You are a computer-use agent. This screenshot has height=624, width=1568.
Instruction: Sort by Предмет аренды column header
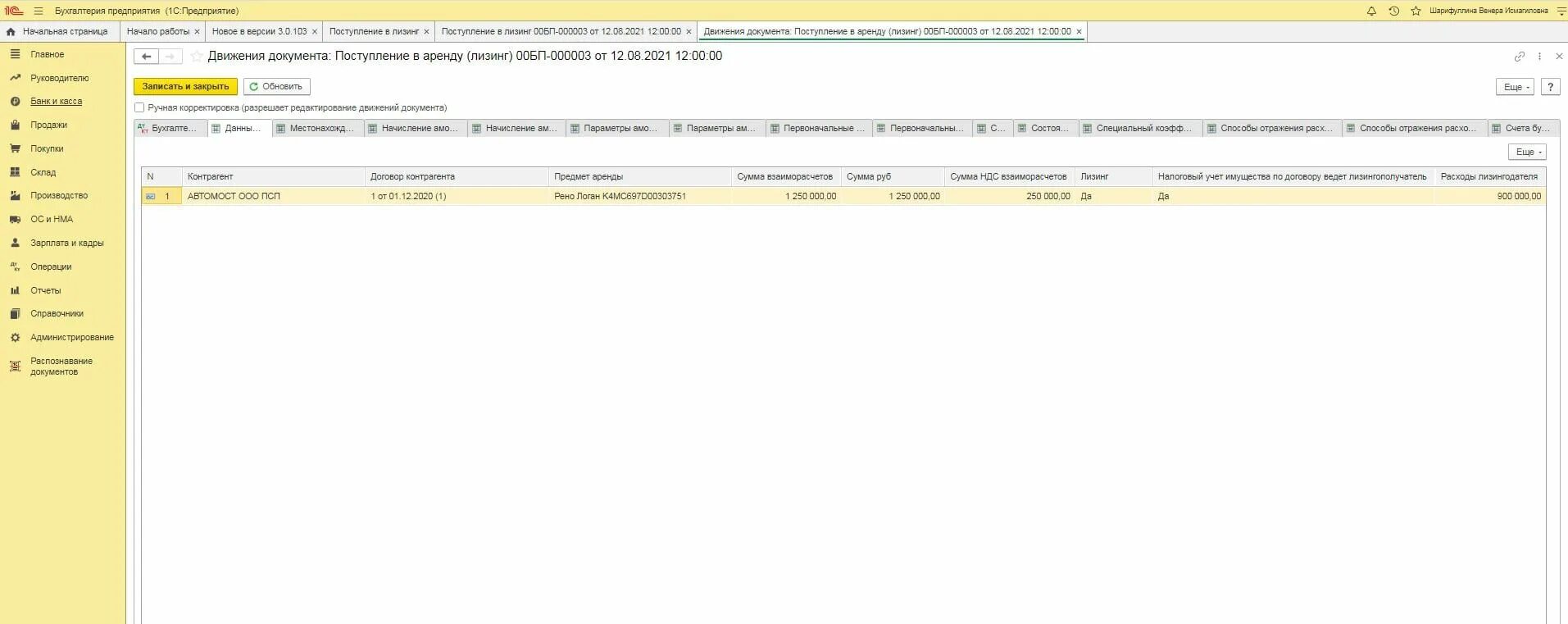pos(639,176)
